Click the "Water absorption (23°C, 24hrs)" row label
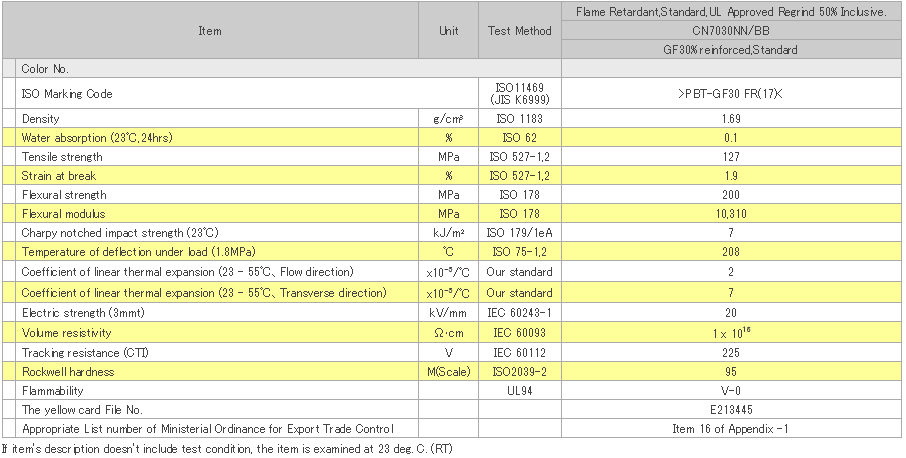 [x=97, y=137]
